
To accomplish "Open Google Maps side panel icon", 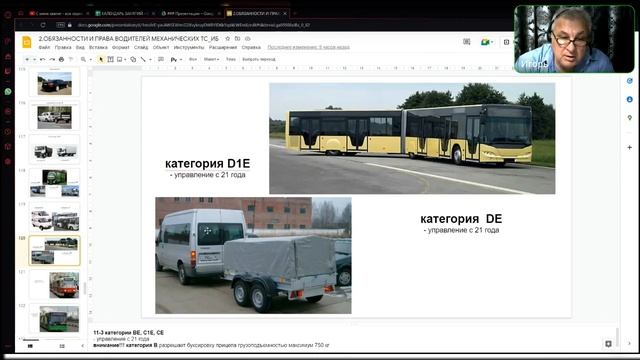I will click(x=629, y=118).
